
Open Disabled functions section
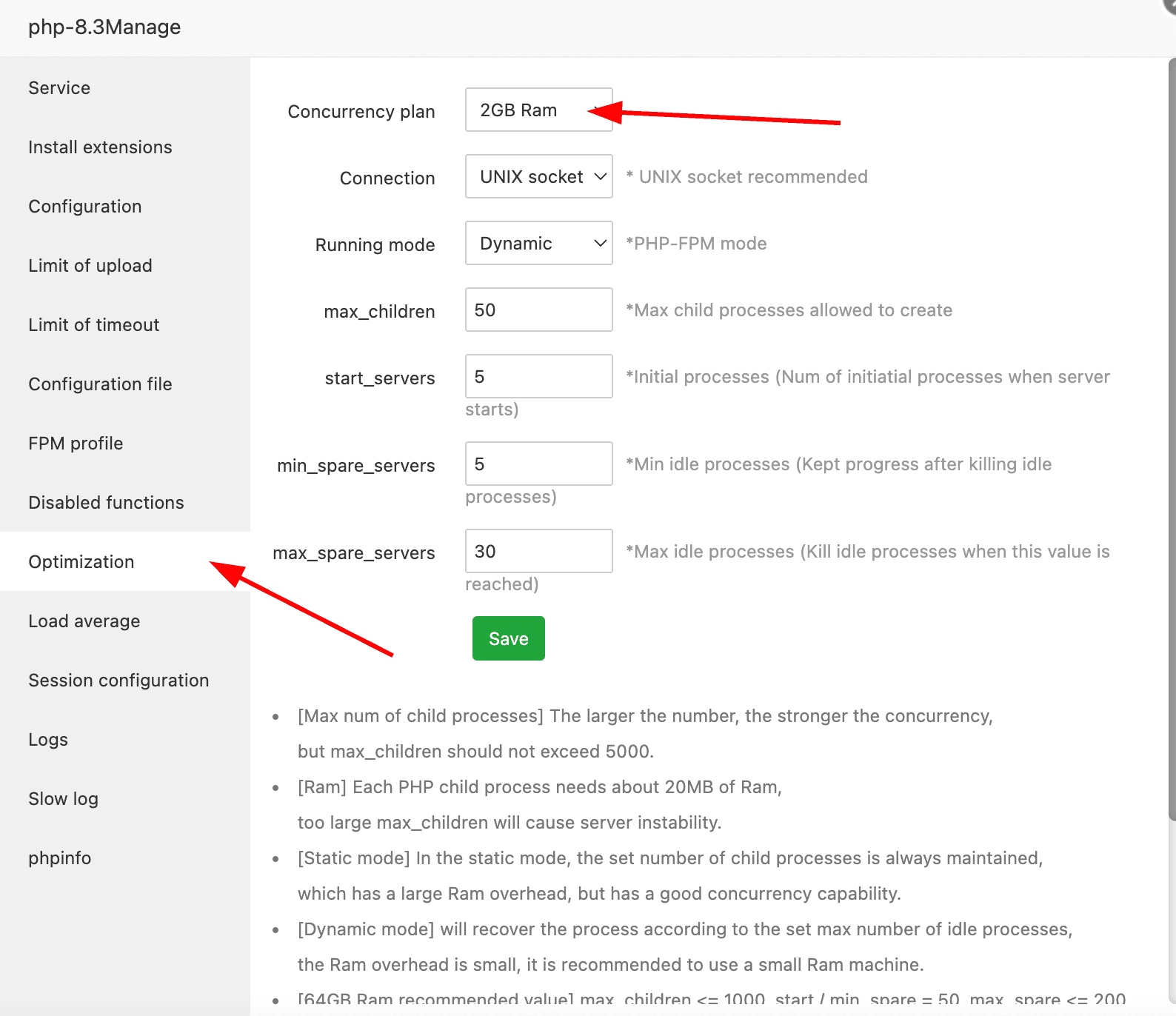[x=106, y=503]
